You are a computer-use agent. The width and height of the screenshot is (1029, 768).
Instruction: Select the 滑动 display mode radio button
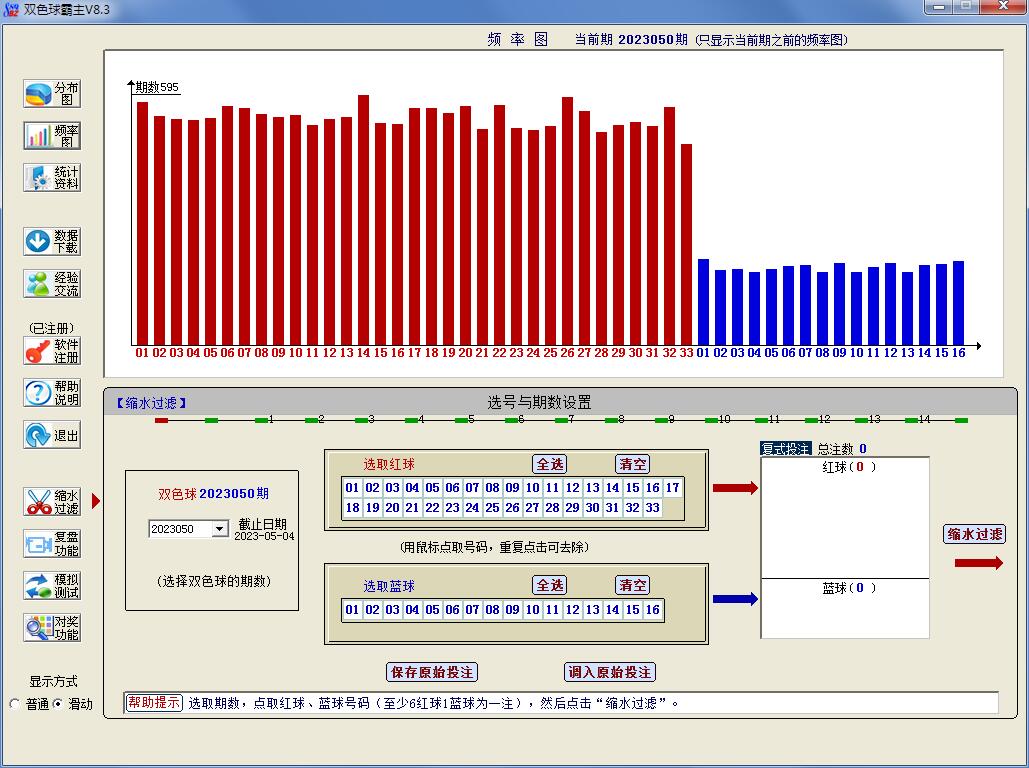click(57, 704)
